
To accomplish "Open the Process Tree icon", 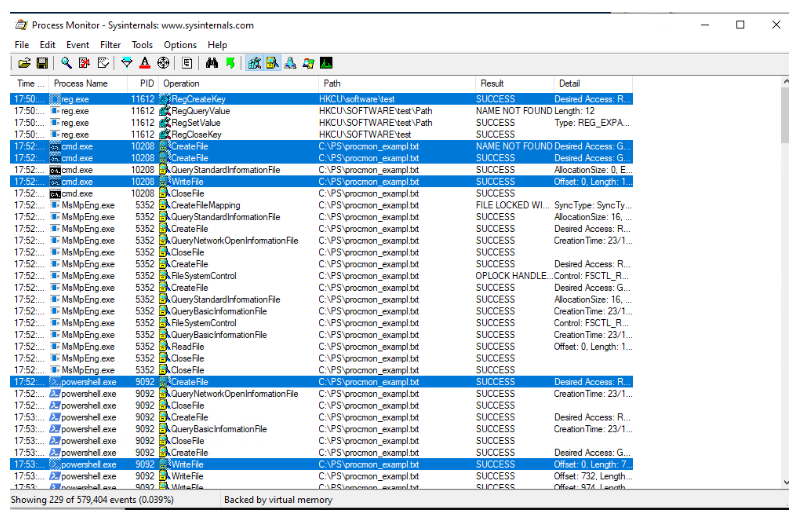I will point(187,63).
